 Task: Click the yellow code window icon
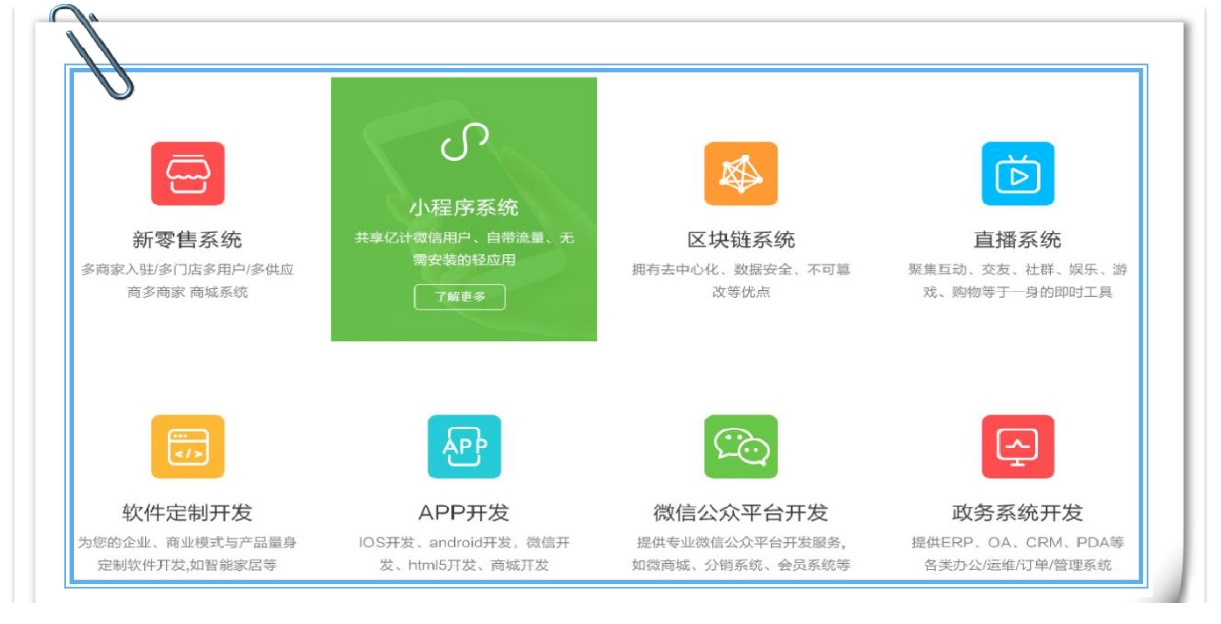click(x=187, y=447)
